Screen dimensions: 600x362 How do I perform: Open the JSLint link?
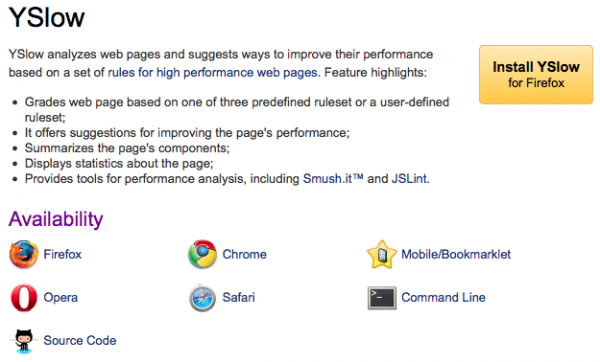409,179
